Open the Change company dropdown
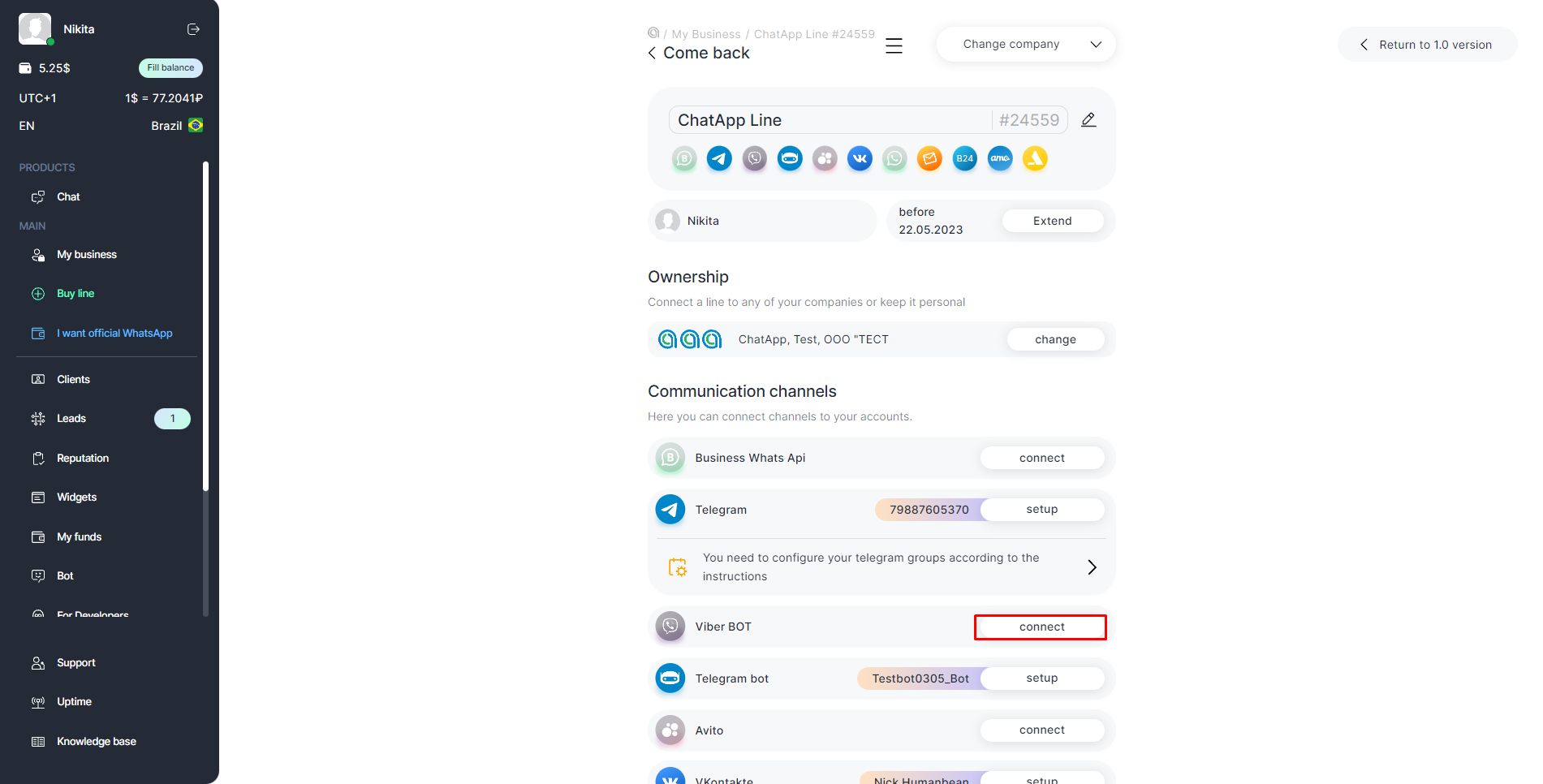 [1026, 45]
